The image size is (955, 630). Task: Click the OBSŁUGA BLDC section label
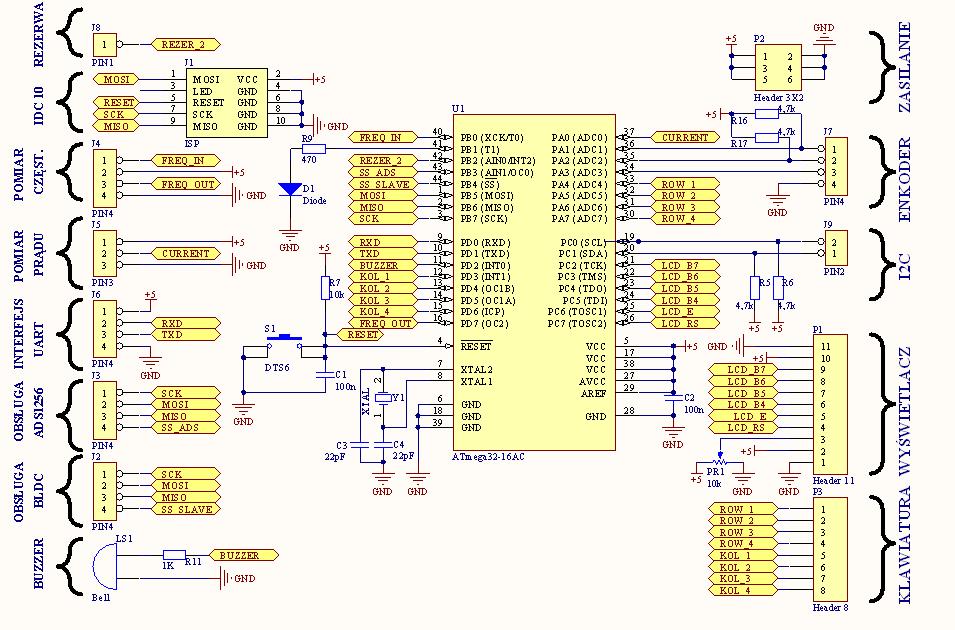click(28, 494)
